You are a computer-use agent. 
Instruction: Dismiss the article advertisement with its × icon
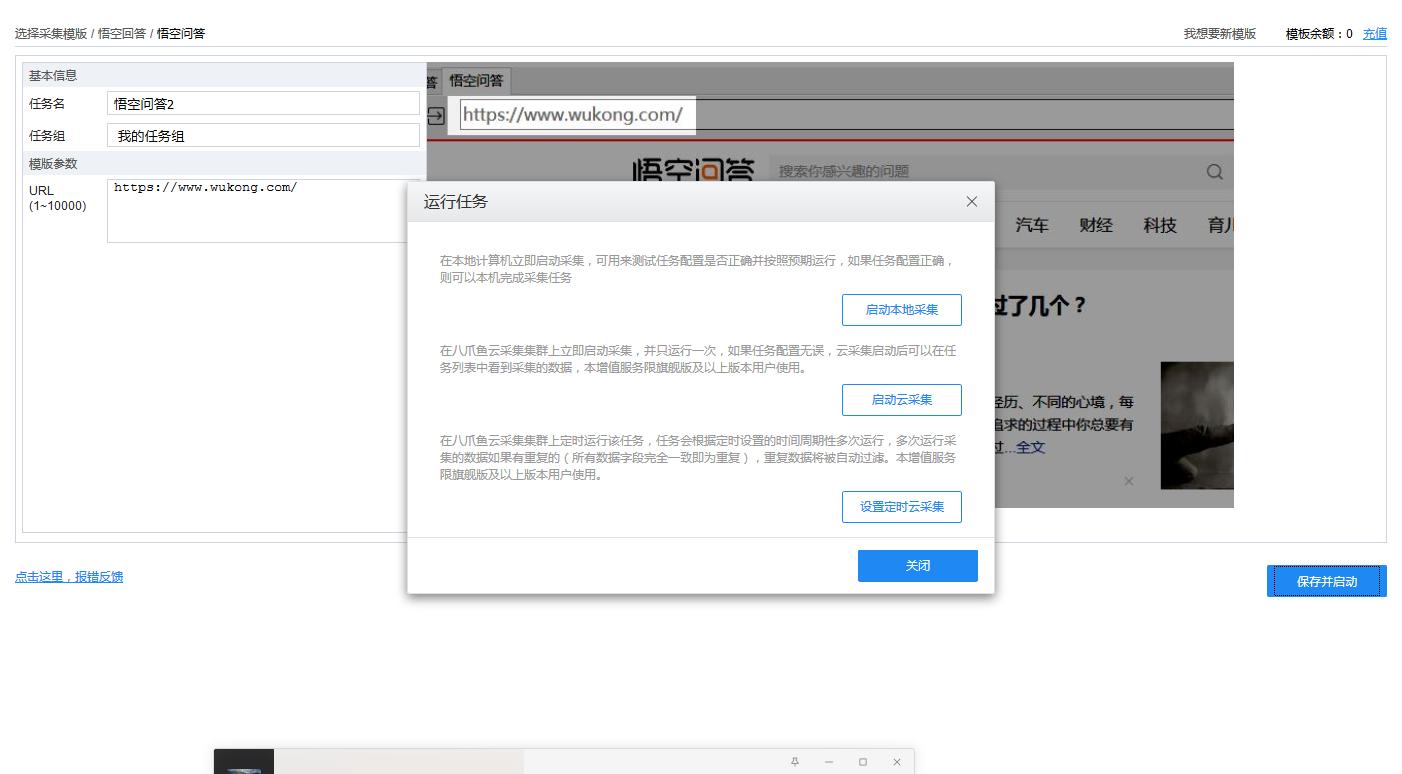click(x=1128, y=479)
